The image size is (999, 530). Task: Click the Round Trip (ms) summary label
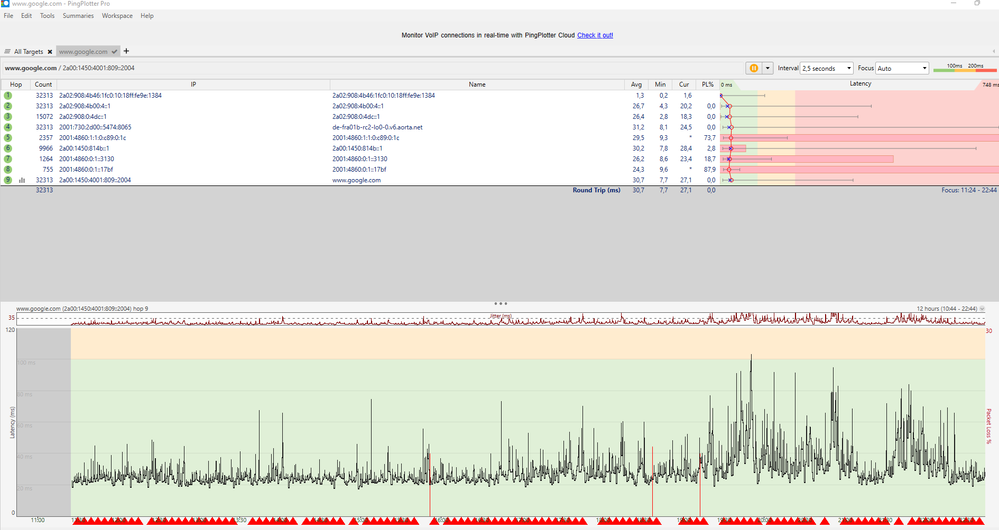tap(596, 190)
